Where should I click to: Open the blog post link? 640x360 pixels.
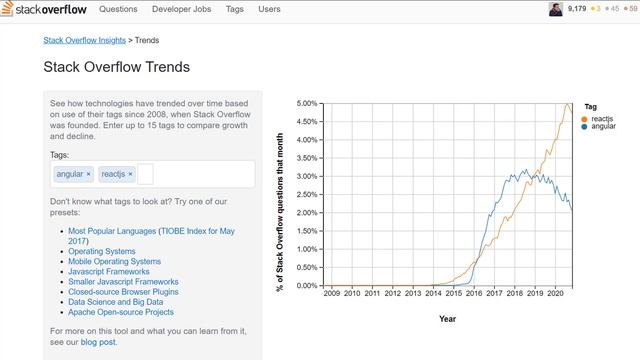pyautogui.click(x=98, y=342)
